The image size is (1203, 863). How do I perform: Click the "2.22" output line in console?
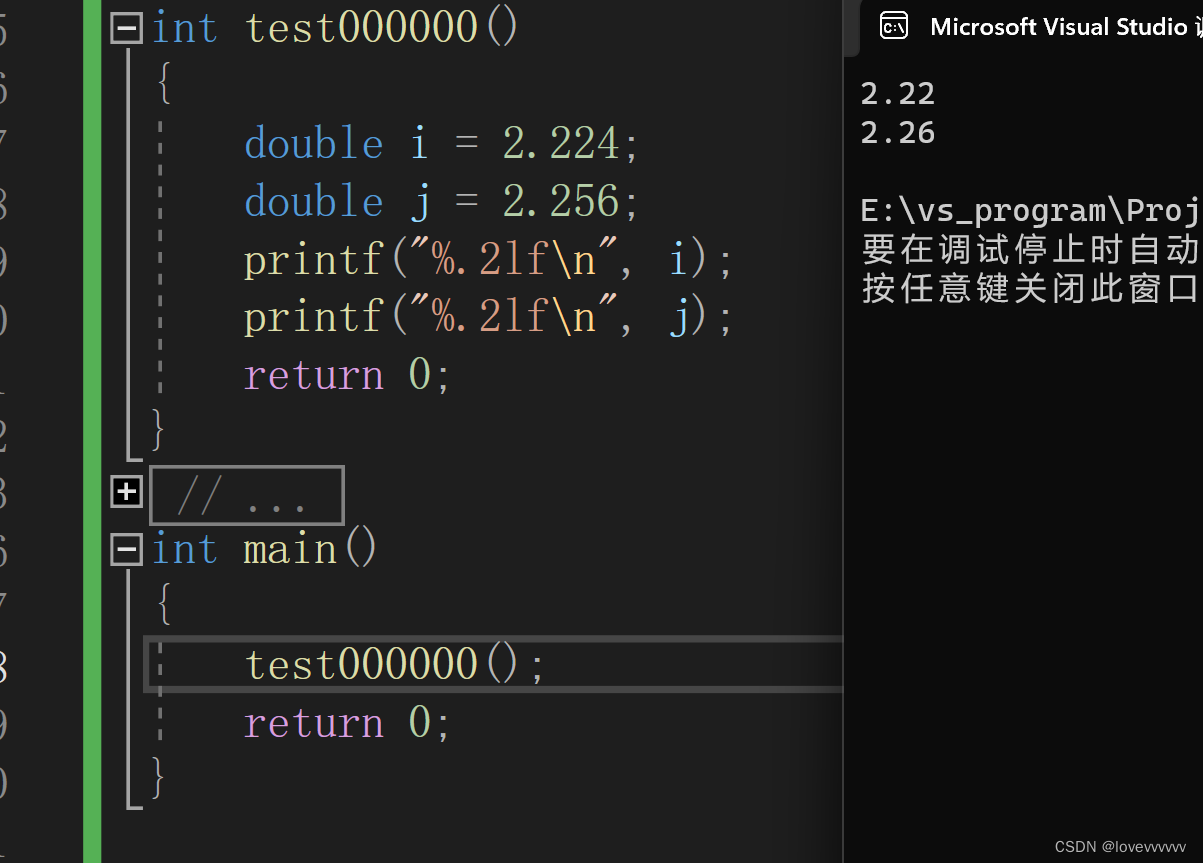pyautogui.click(x=897, y=93)
